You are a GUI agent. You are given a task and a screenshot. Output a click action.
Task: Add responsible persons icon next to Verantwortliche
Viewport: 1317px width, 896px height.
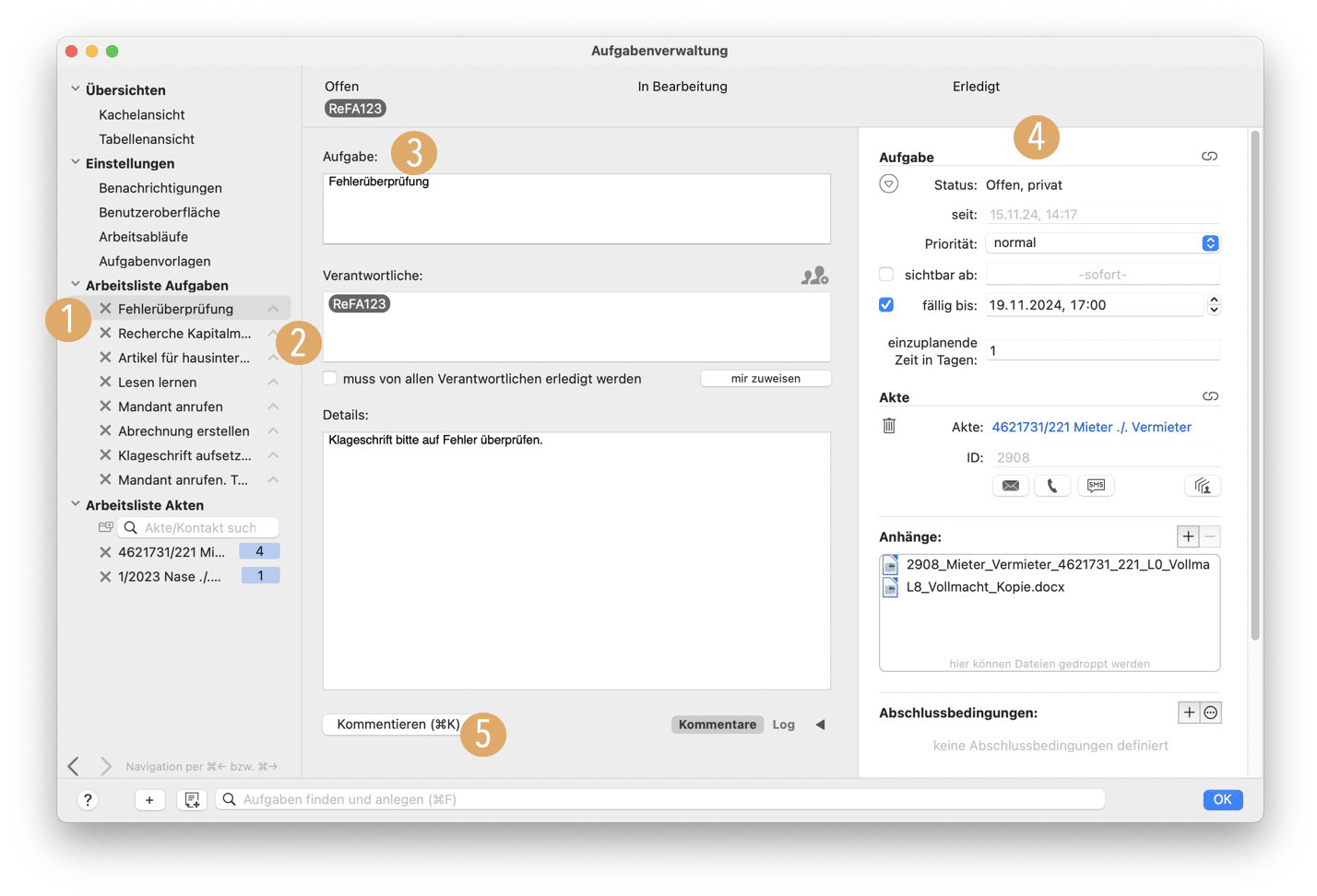[814, 276]
